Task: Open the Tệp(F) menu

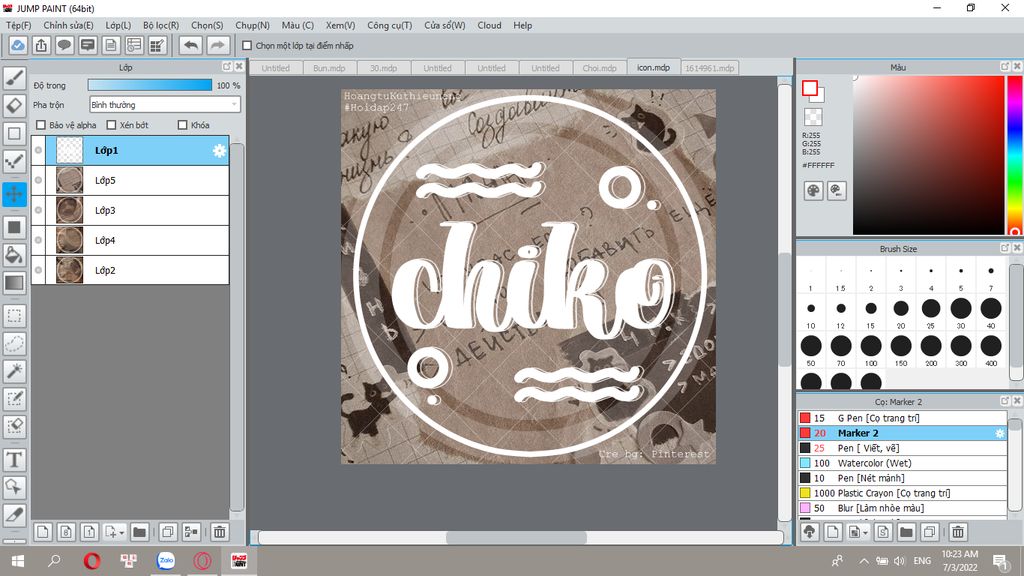Action: (18, 25)
